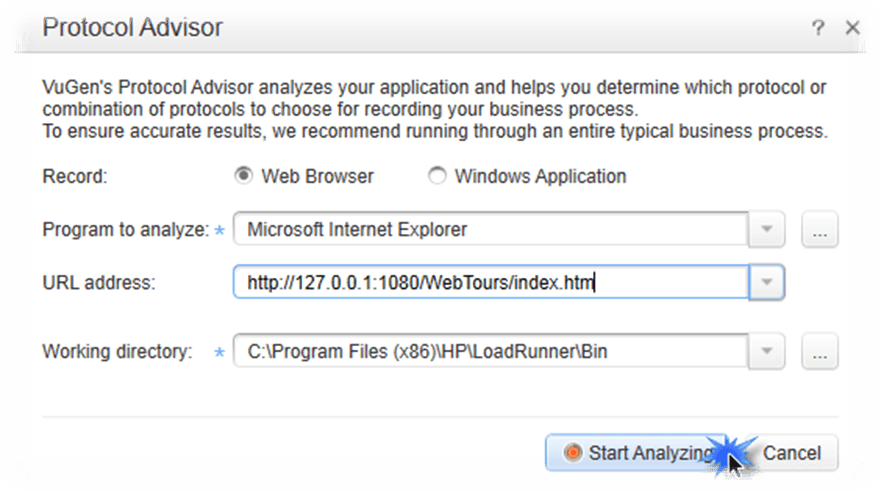
Task: Select the Windows Application radio button
Action: [437, 176]
